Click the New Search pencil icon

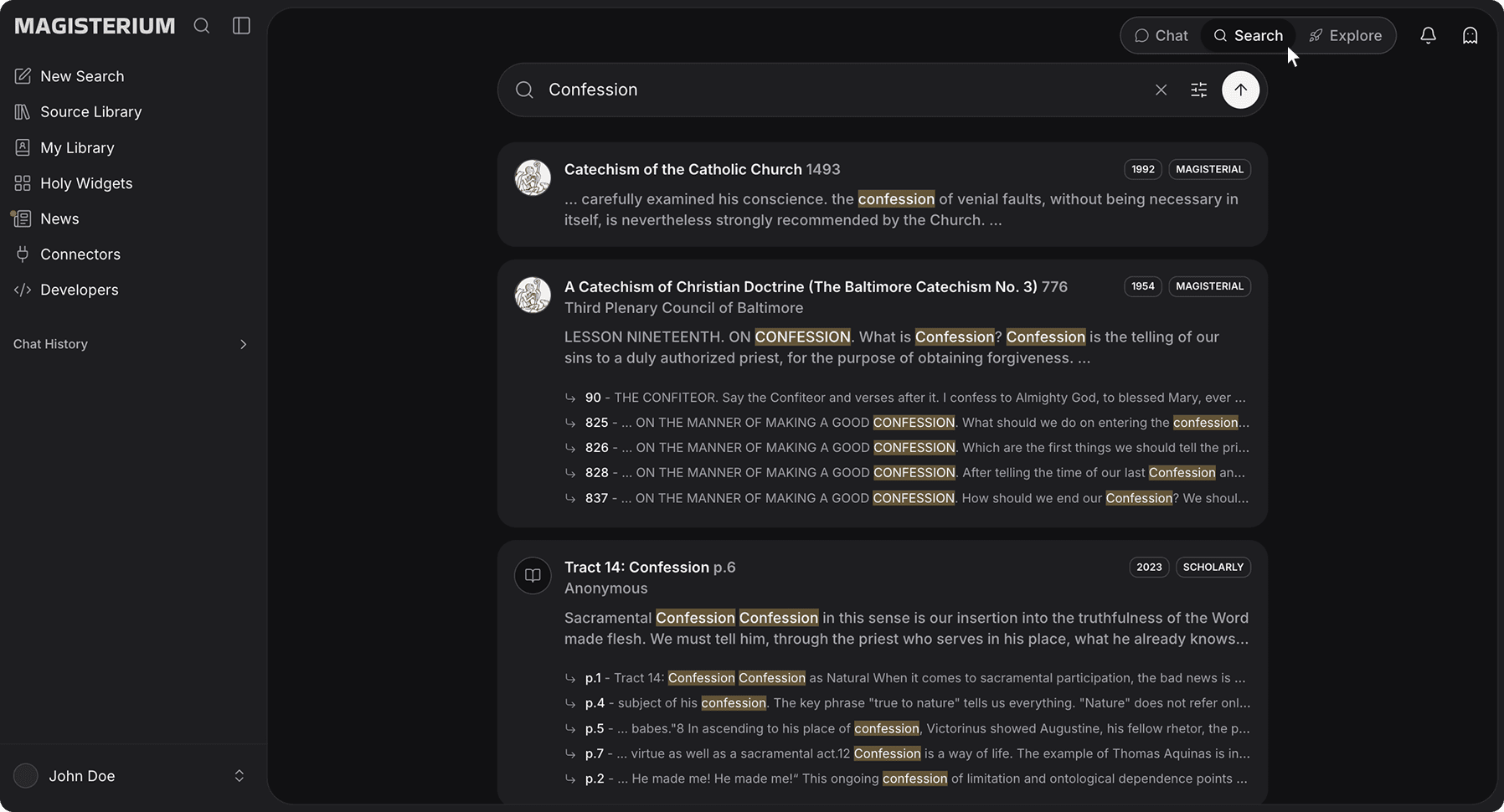[23, 76]
